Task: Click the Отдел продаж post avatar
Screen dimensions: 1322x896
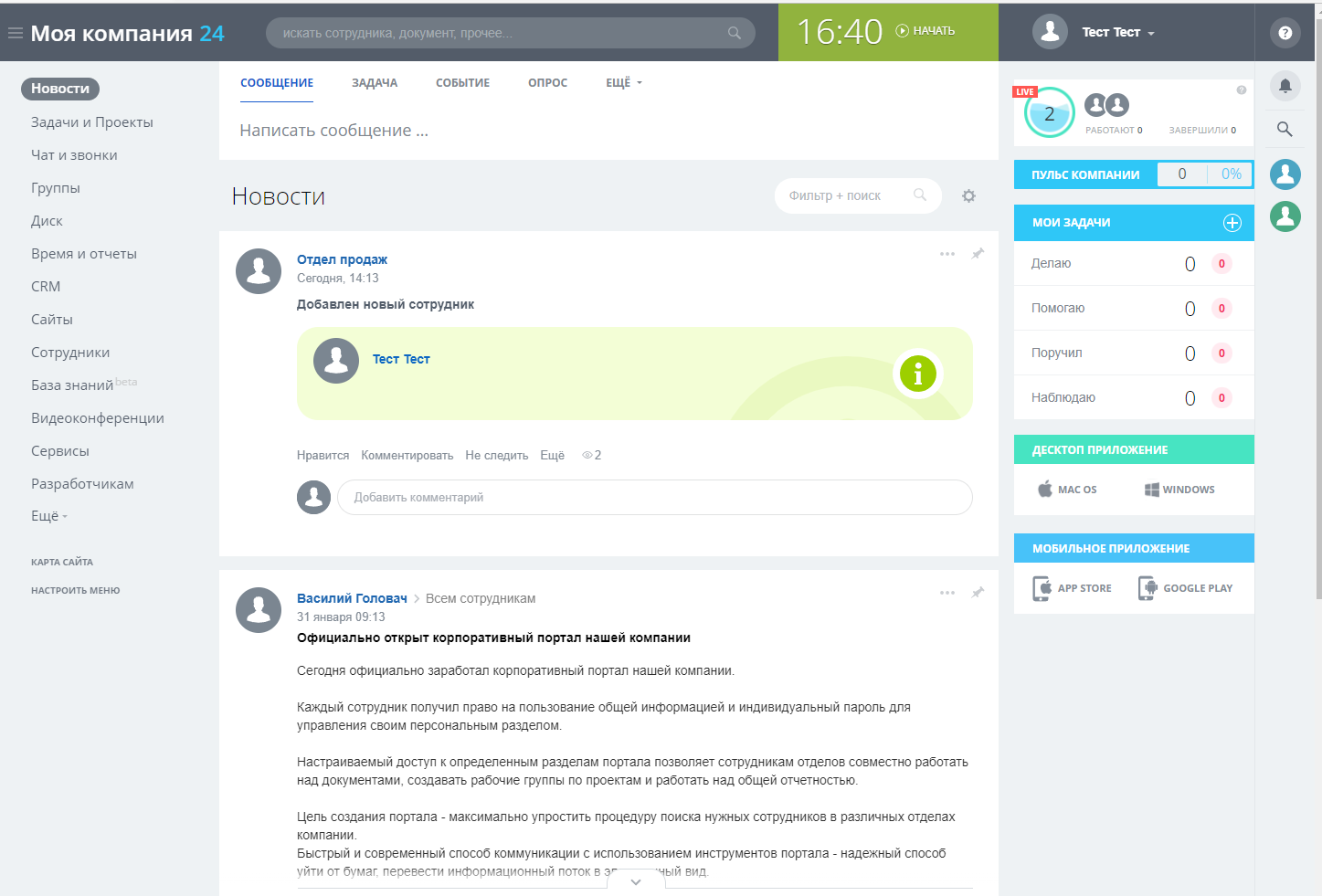Action: (x=259, y=271)
